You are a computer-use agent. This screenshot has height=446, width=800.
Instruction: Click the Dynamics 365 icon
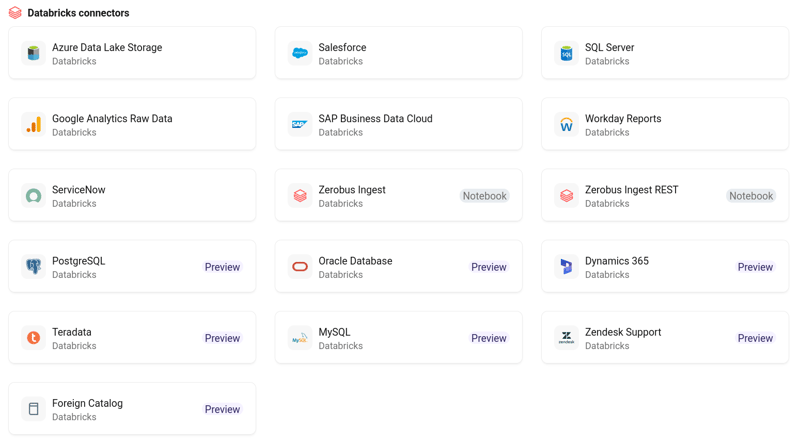pos(566,267)
